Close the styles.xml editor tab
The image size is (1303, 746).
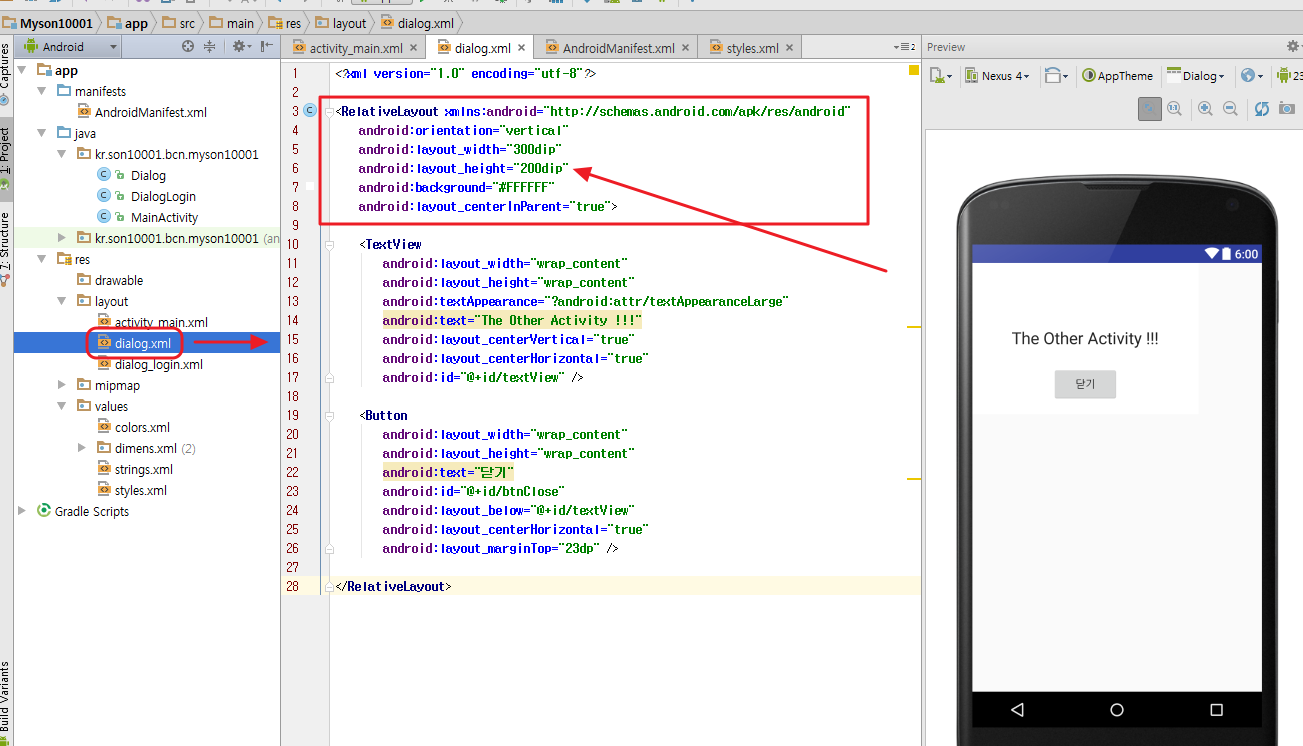[x=790, y=48]
